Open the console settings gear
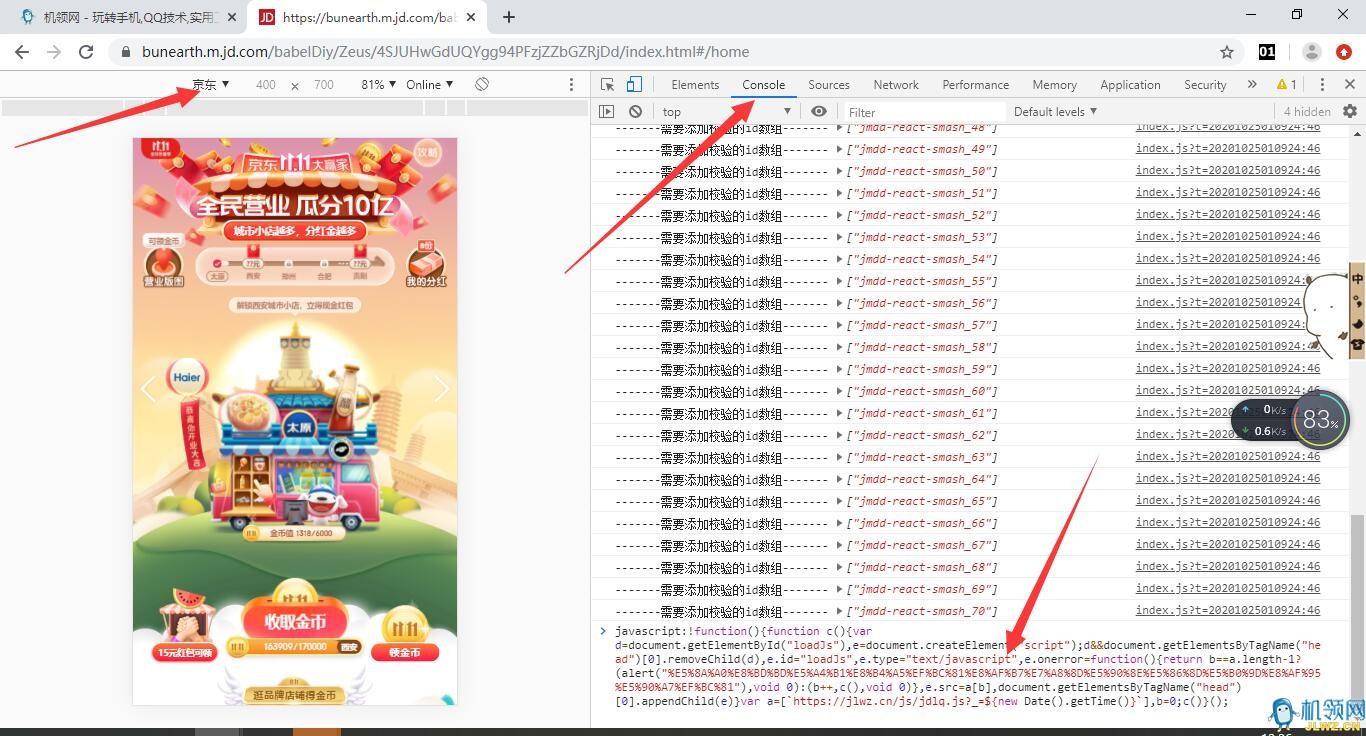 tap(1350, 112)
